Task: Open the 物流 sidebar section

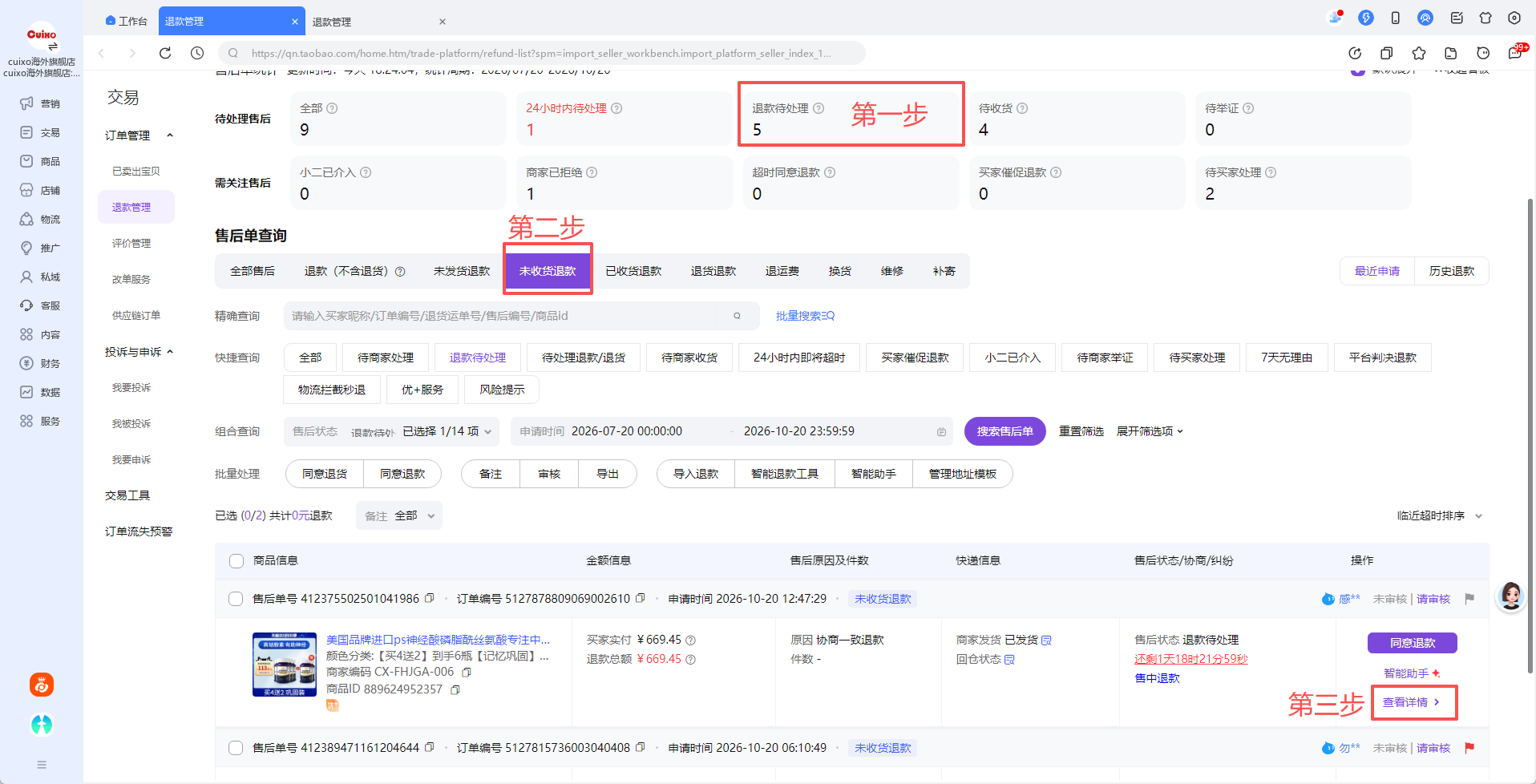Action: (40, 219)
